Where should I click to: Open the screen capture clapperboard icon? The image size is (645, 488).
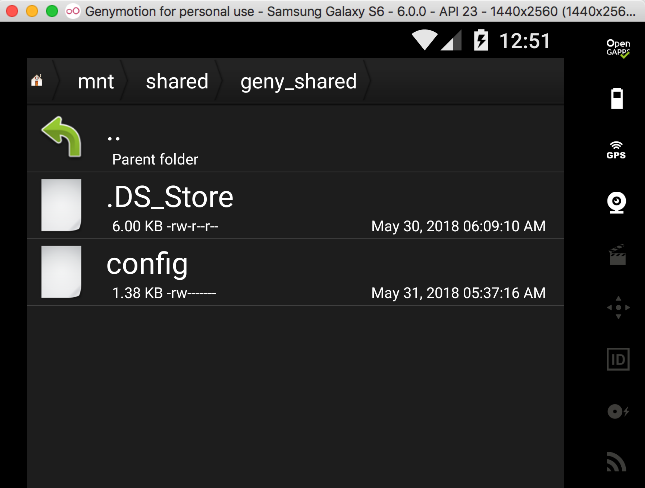click(617, 255)
